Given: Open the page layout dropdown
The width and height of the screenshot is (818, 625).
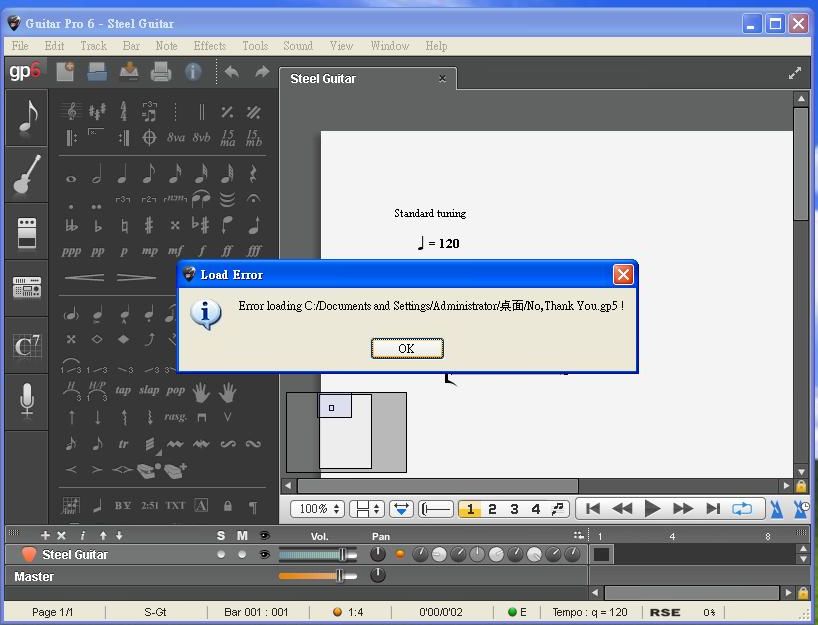Looking at the screenshot, I should pos(367,508).
